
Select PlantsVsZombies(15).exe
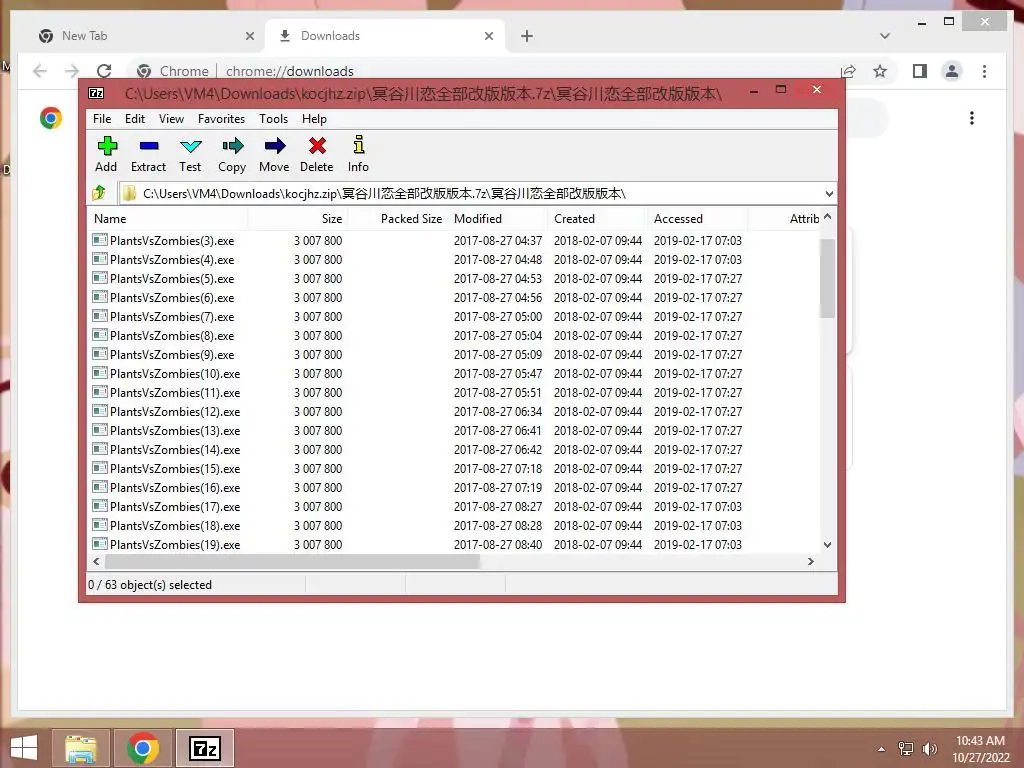pyautogui.click(x=175, y=469)
